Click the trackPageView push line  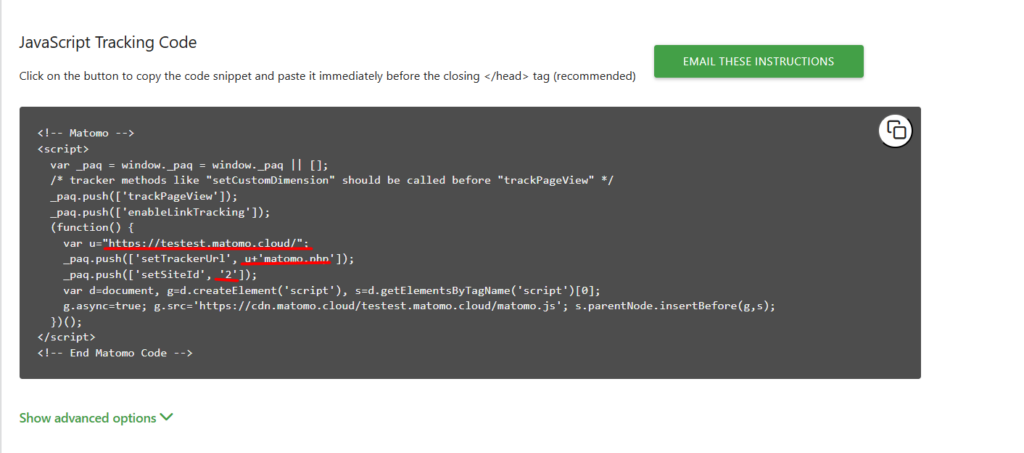(144, 196)
